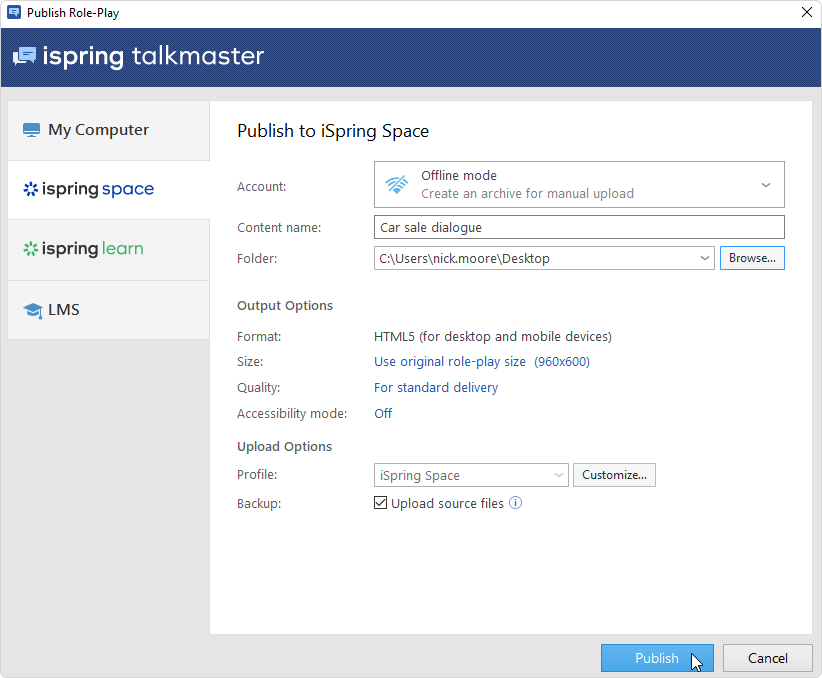
Task: Click the Browse... button
Action: (752, 258)
